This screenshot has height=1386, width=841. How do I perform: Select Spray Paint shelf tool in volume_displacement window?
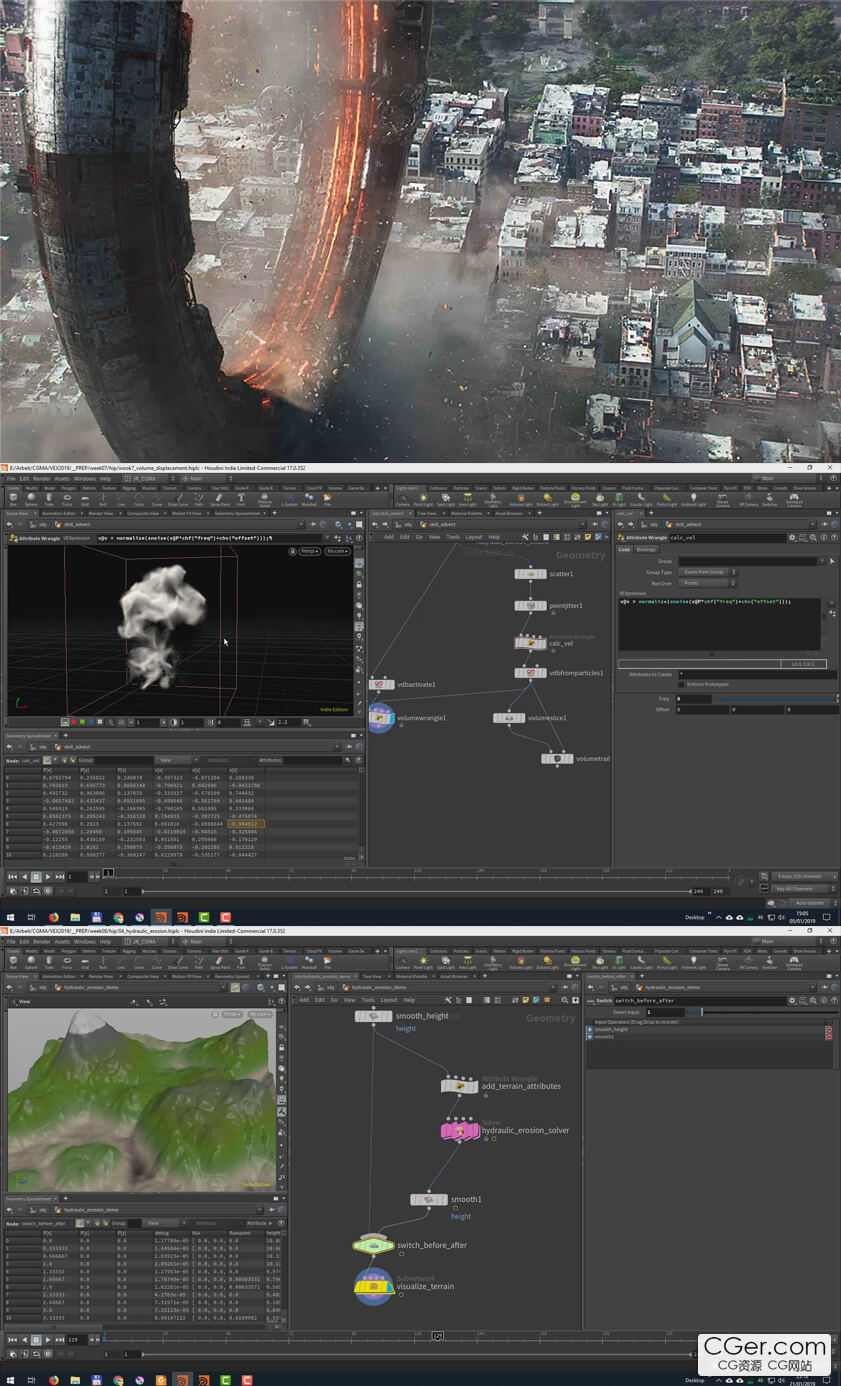[220, 499]
